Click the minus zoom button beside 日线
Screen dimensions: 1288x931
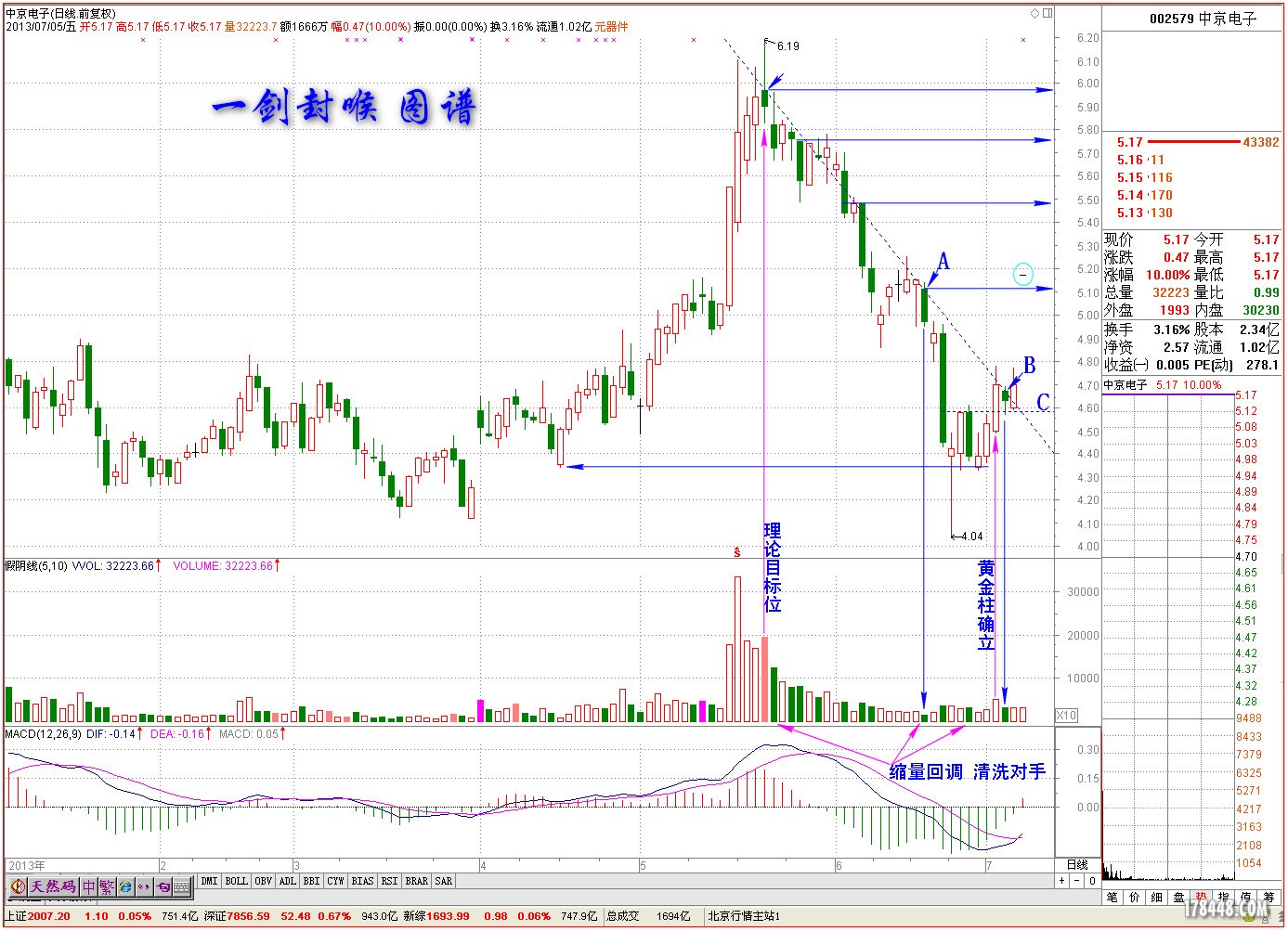[1077, 880]
